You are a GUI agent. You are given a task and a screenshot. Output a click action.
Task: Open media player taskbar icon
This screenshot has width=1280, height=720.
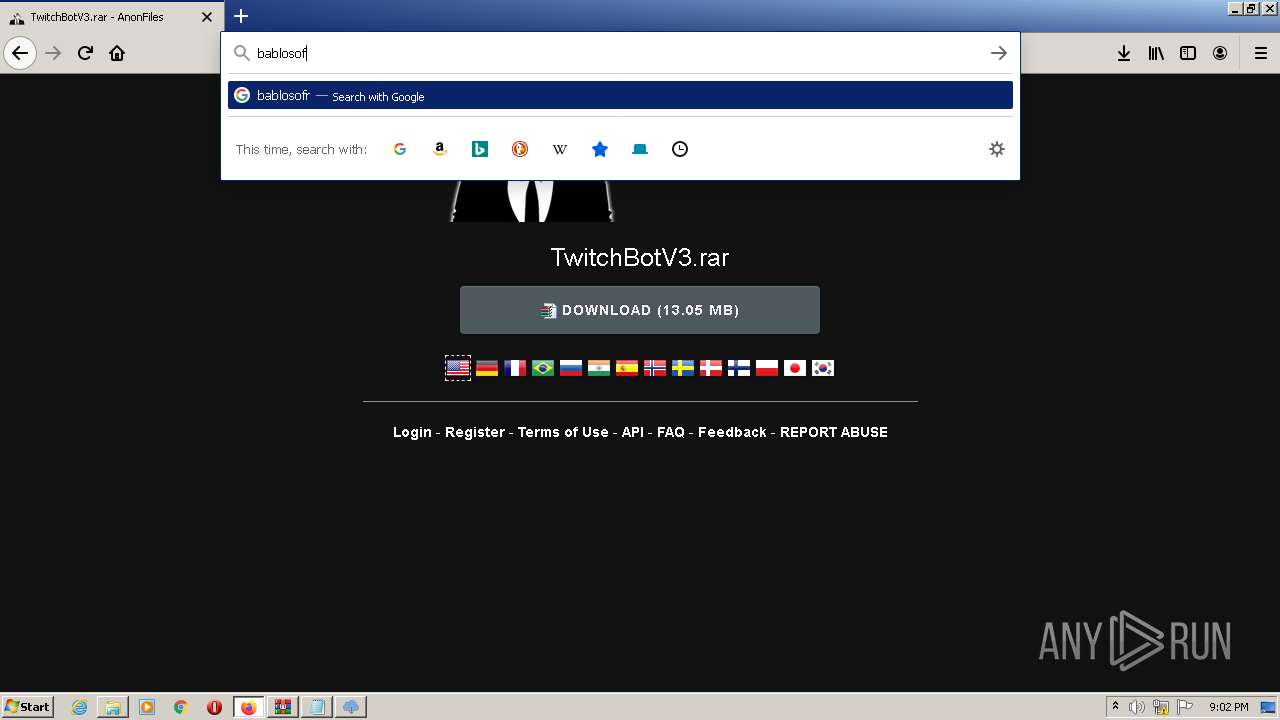[x=147, y=707]
